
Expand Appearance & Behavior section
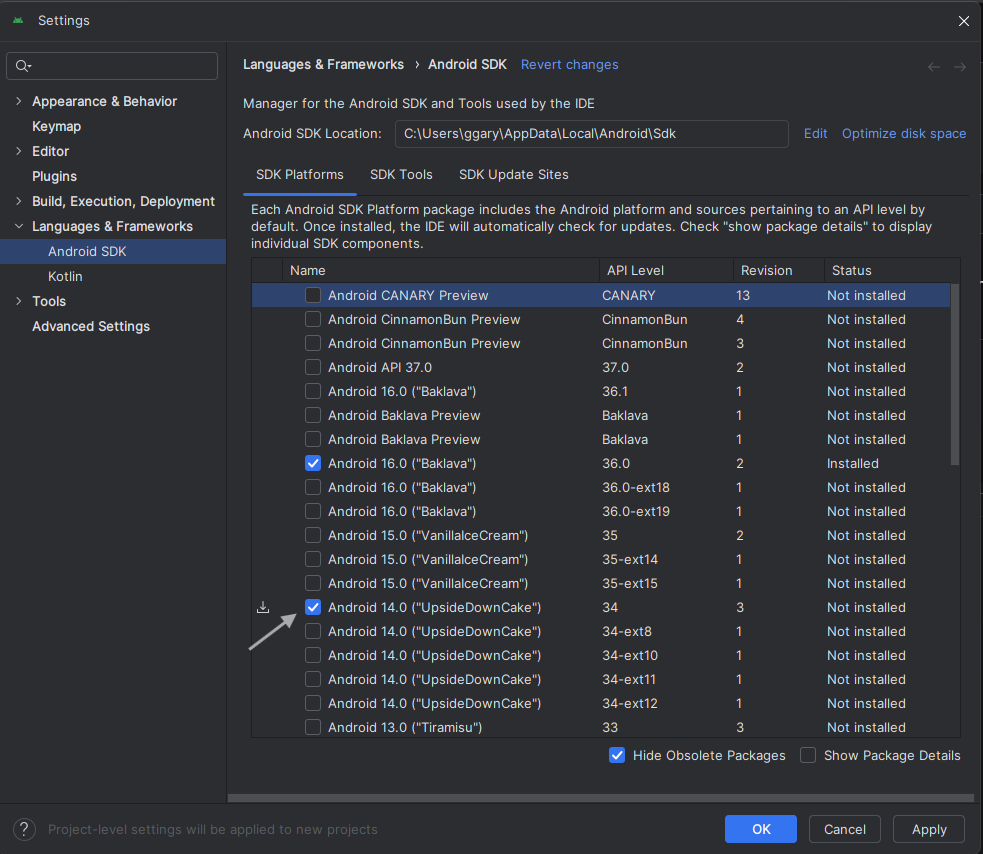tap(18, 101)
